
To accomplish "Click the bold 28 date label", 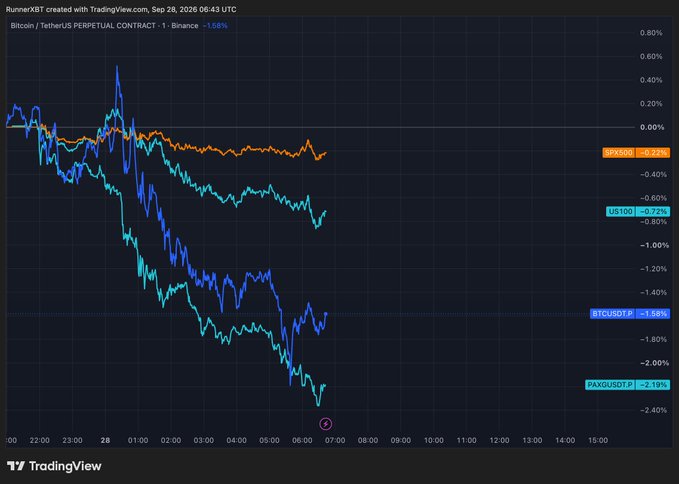I will [105, 440].
